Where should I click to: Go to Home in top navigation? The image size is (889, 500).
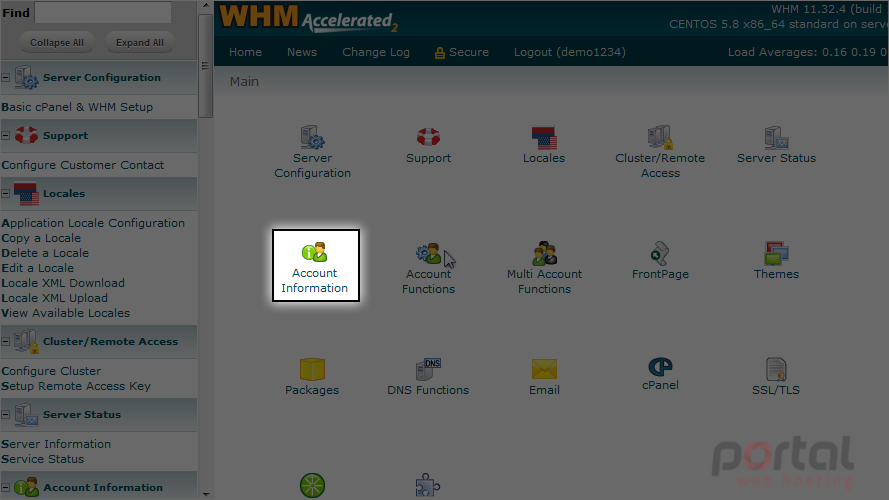point(245,52)
